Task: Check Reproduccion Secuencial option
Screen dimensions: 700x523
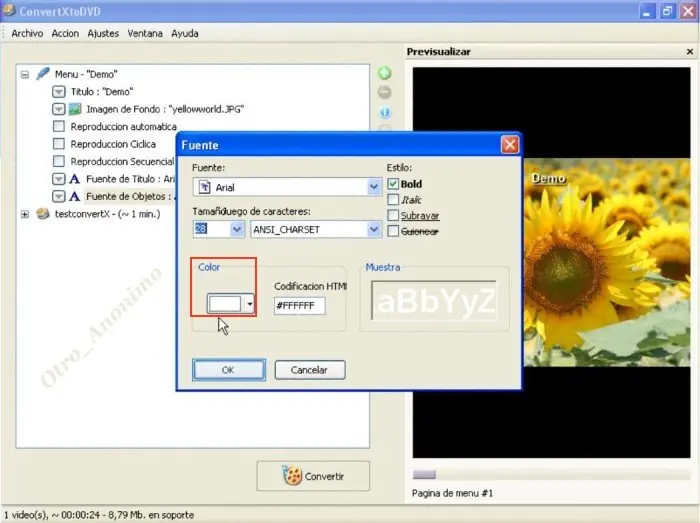Action: (58, 161)
